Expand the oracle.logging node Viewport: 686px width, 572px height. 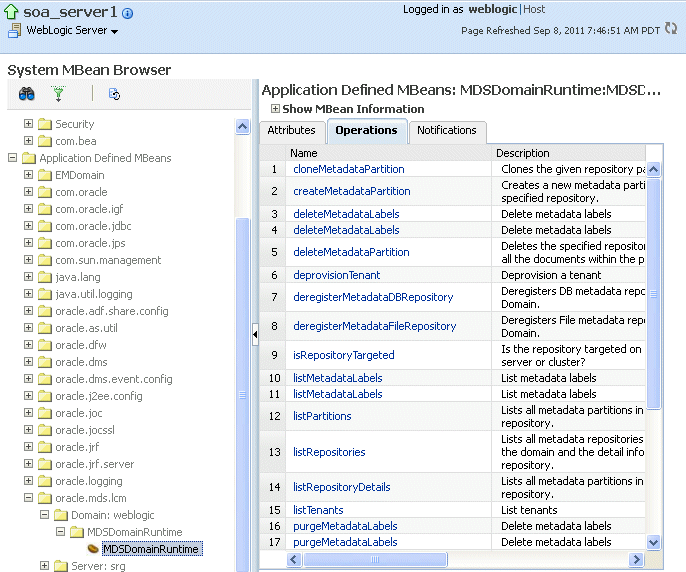click(28, 481)
